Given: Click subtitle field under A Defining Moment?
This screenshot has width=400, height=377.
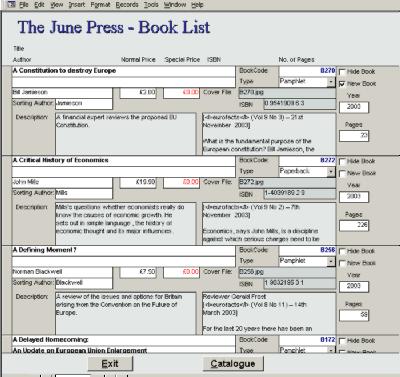Looking at the screenshot, I should [123, 261].
